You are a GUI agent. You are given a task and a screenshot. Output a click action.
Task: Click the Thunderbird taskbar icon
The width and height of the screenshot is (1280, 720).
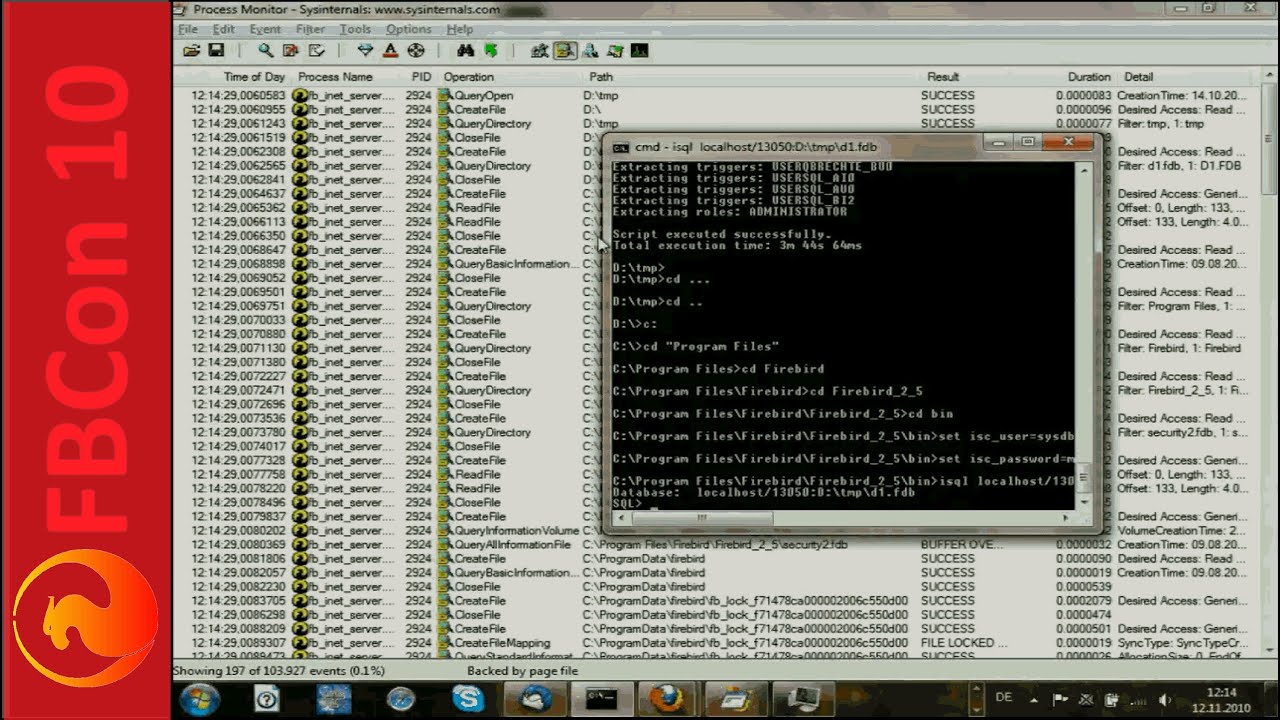tap(534, 698)
